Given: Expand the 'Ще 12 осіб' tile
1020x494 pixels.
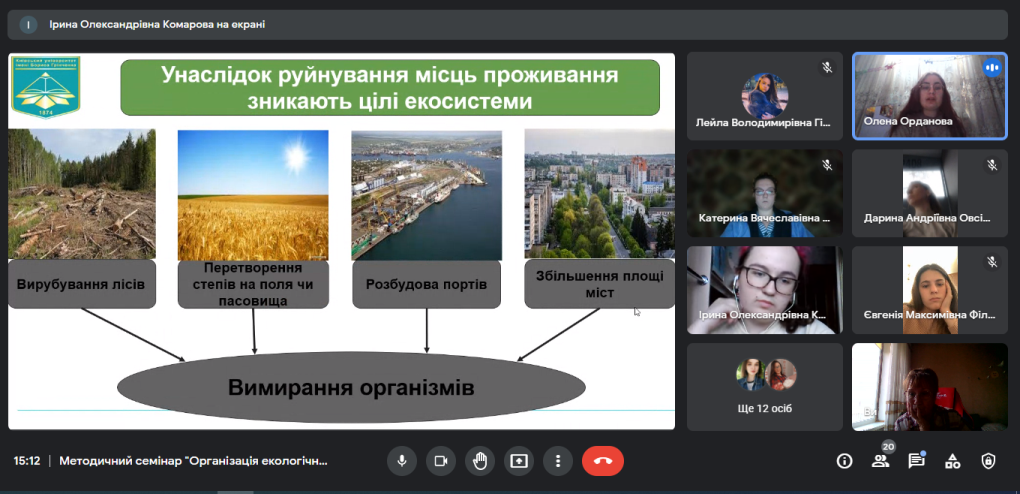Looking at the screenshot, I should coord(765,387).
